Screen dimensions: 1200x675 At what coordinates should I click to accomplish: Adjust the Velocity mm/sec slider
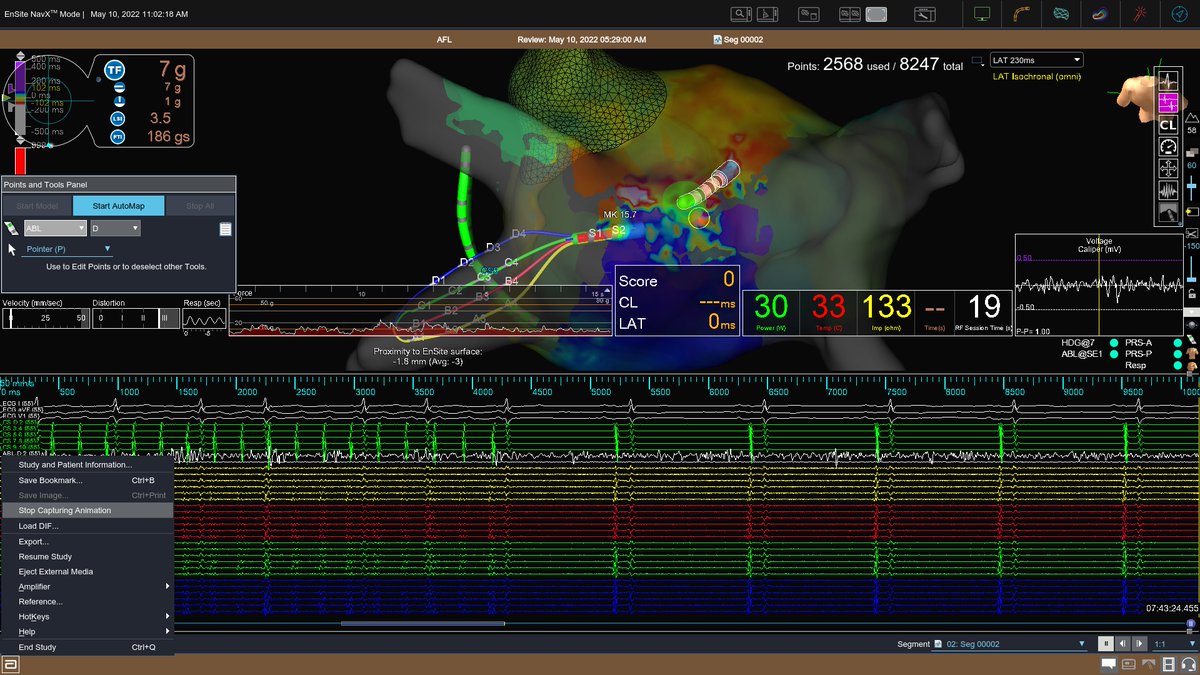point(45,317)
